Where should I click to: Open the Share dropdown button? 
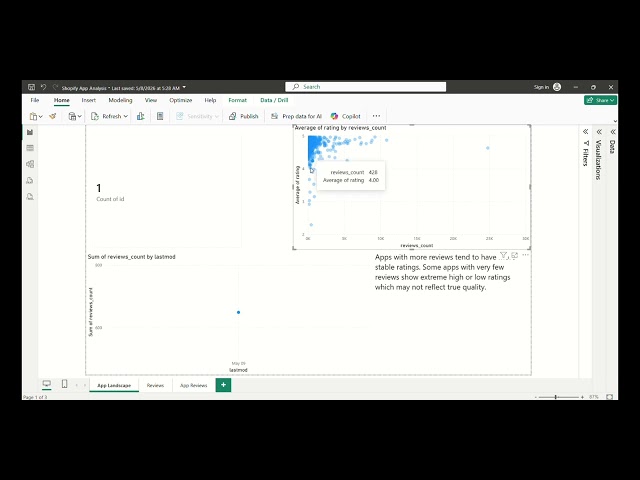click(600, 100)
